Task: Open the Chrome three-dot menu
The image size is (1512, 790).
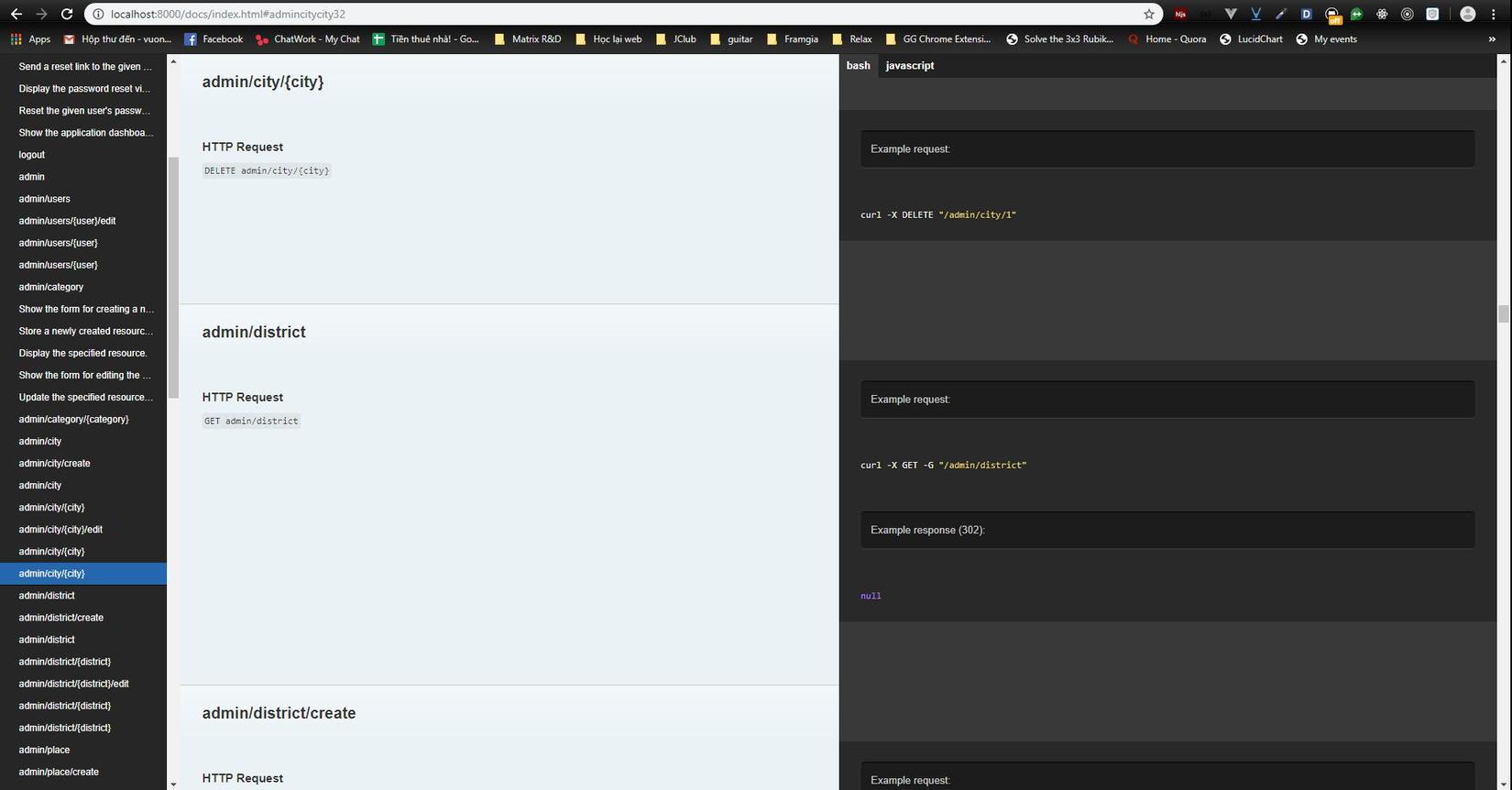Action: (x=1494, y=14)
